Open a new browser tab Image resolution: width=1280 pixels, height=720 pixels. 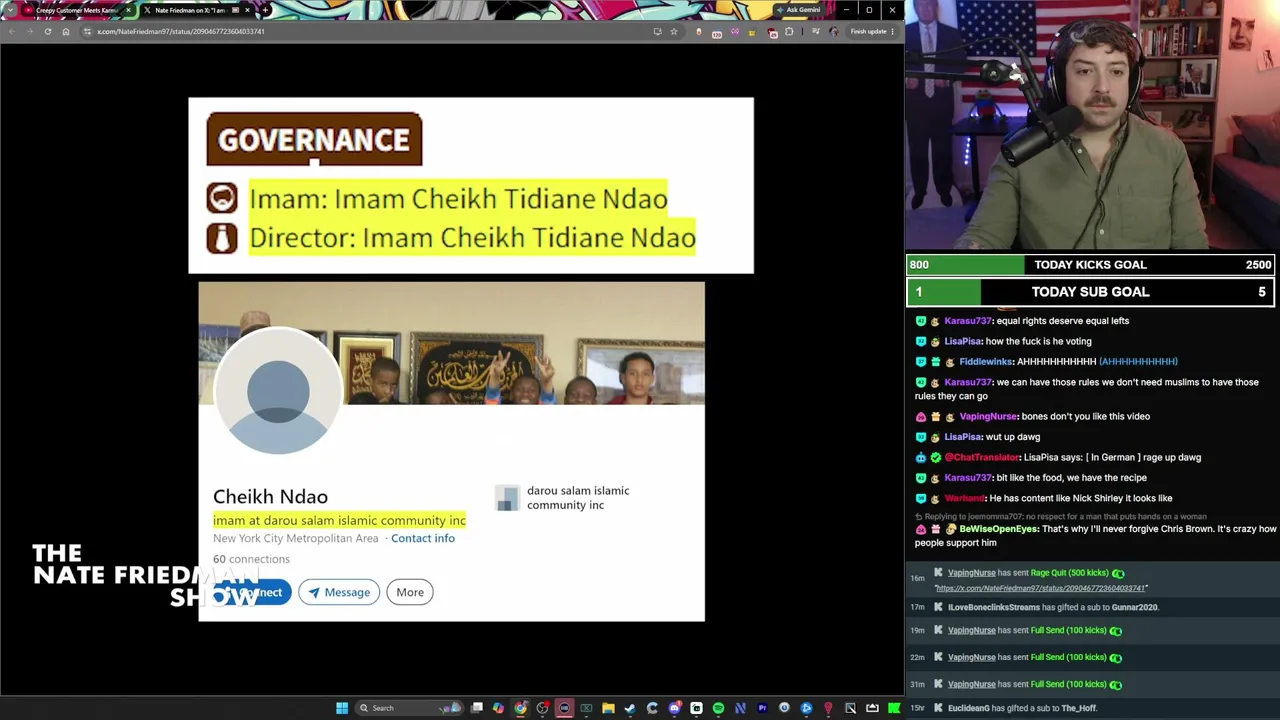(267, 10)
